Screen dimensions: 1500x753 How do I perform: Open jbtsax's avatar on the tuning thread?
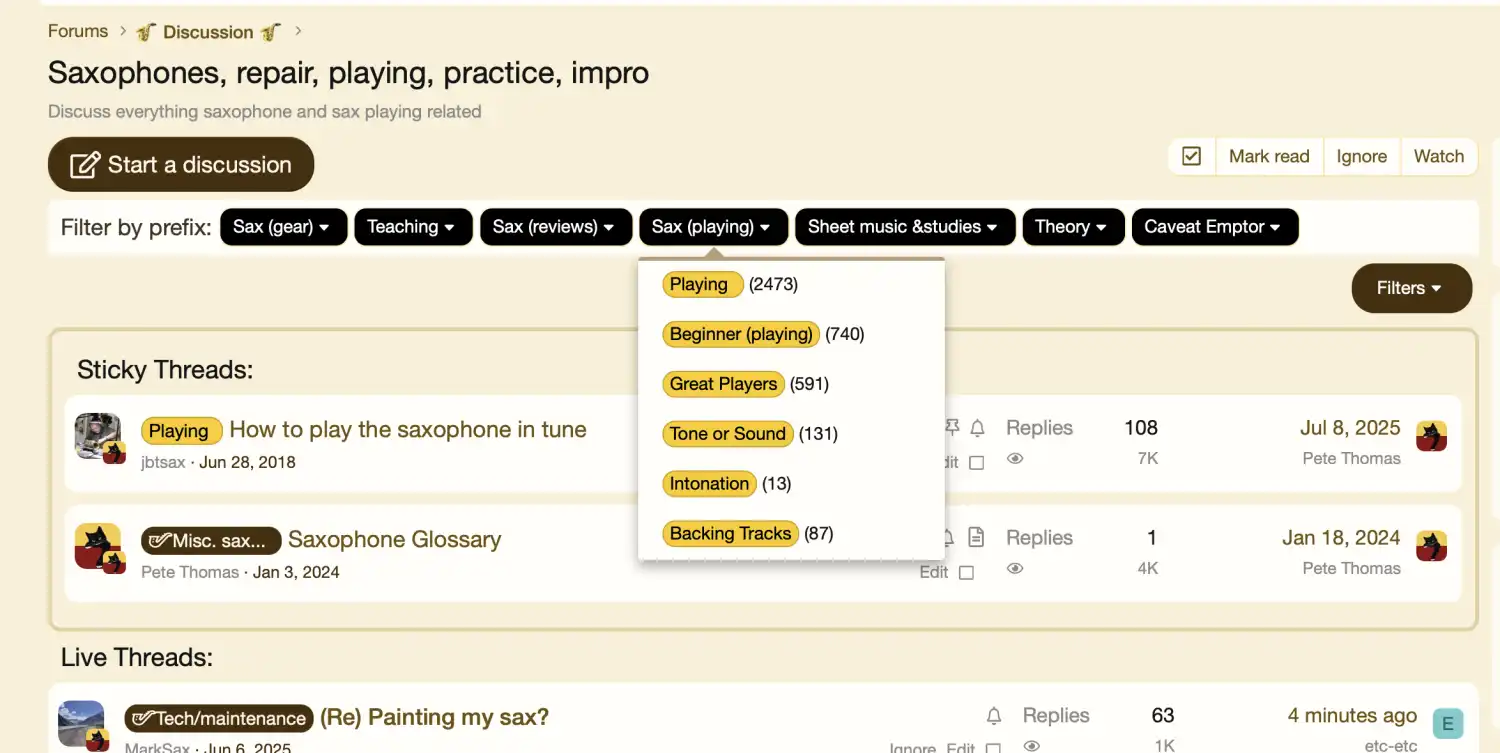[98, 437]
